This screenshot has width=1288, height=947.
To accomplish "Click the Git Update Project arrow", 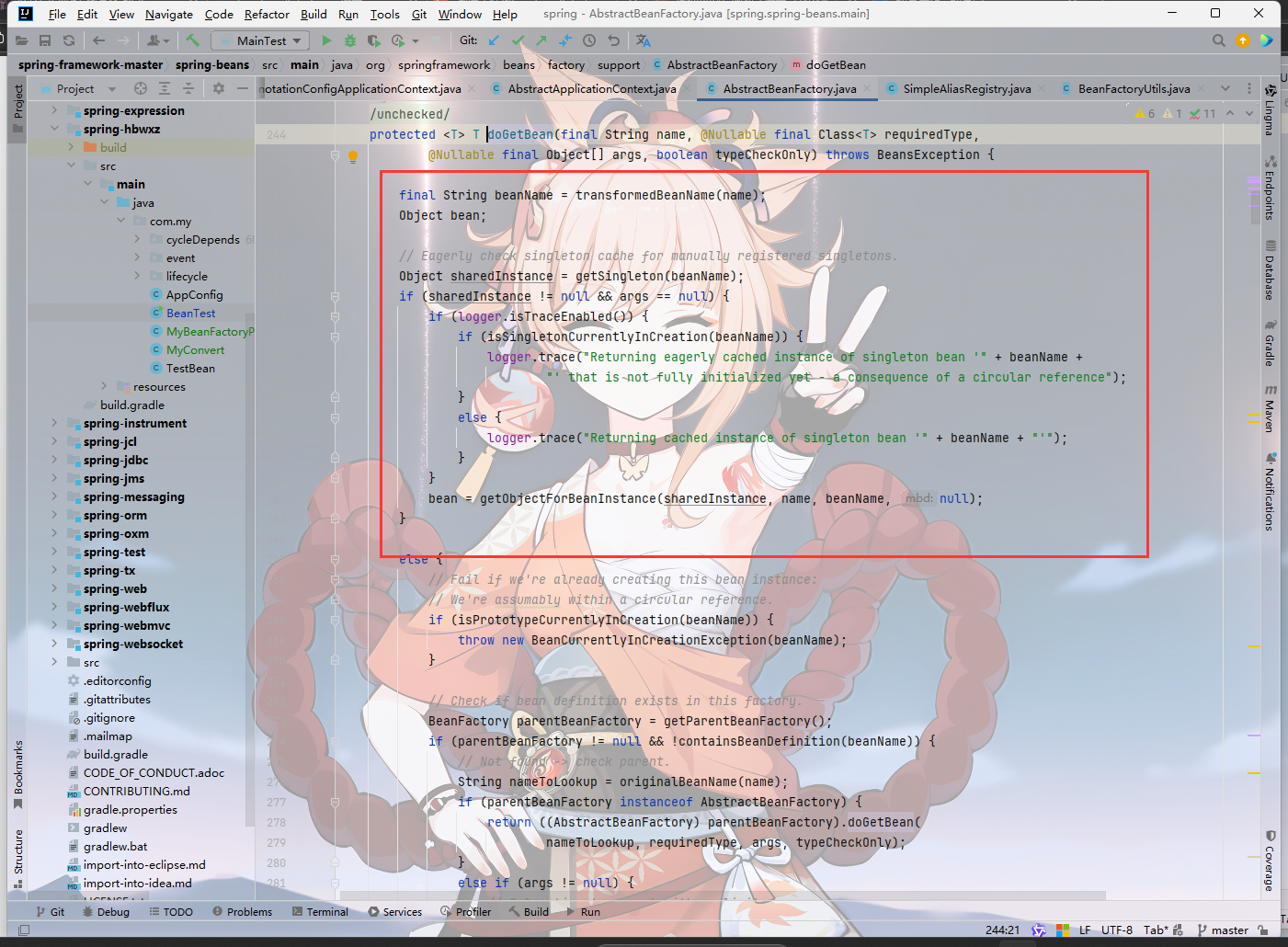I will point(495,40).
